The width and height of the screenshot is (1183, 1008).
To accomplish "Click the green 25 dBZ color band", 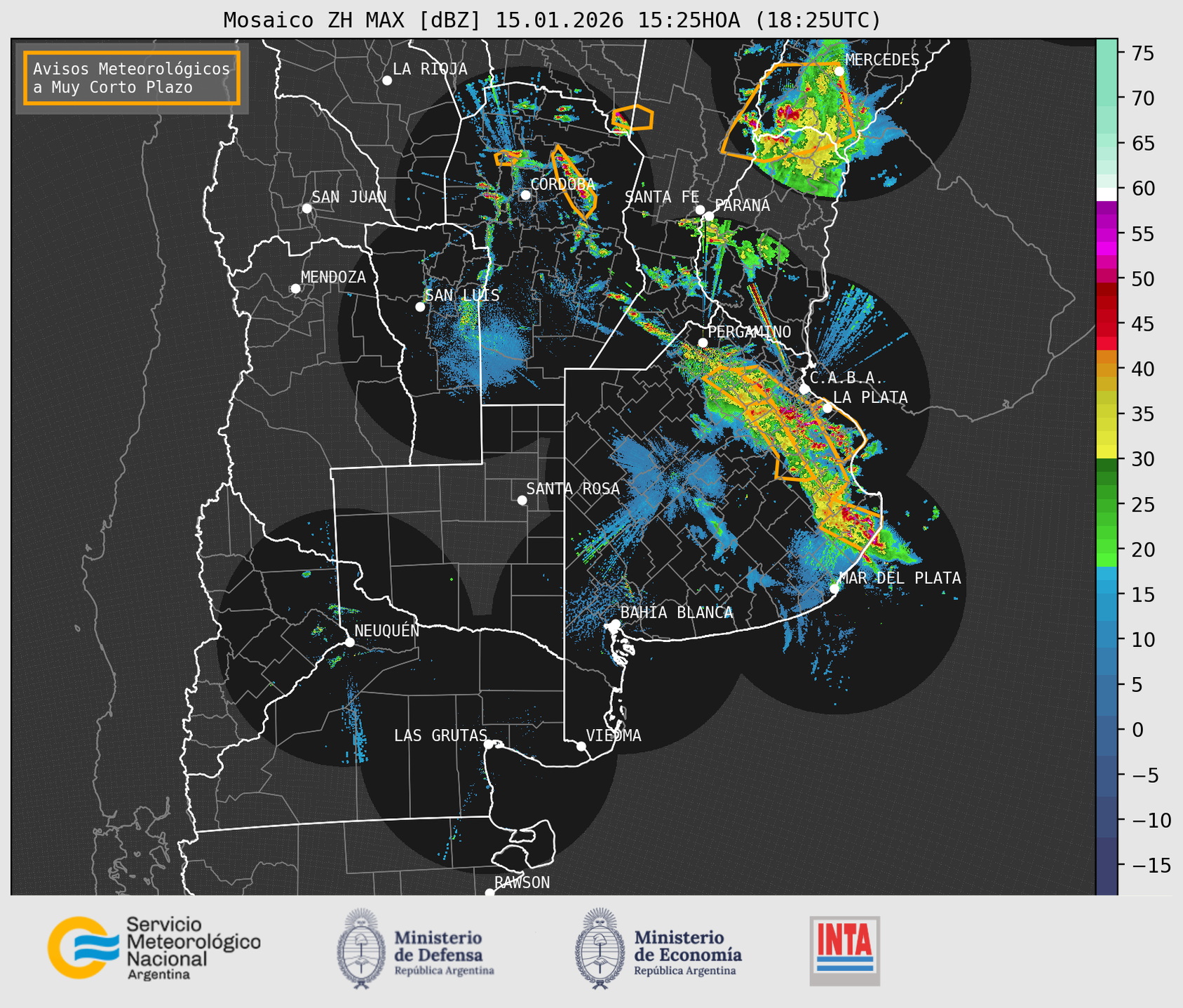I will pos(1107,505).
